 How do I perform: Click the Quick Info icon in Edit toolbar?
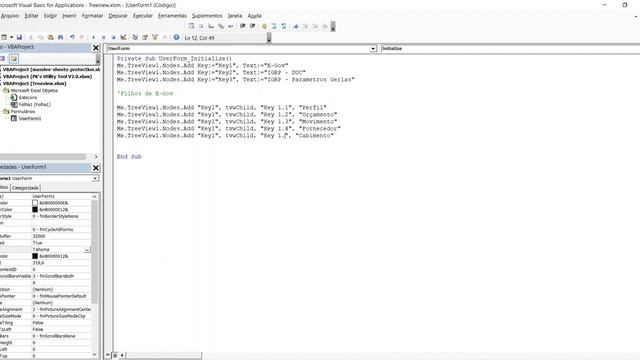(x=211, y=26)
